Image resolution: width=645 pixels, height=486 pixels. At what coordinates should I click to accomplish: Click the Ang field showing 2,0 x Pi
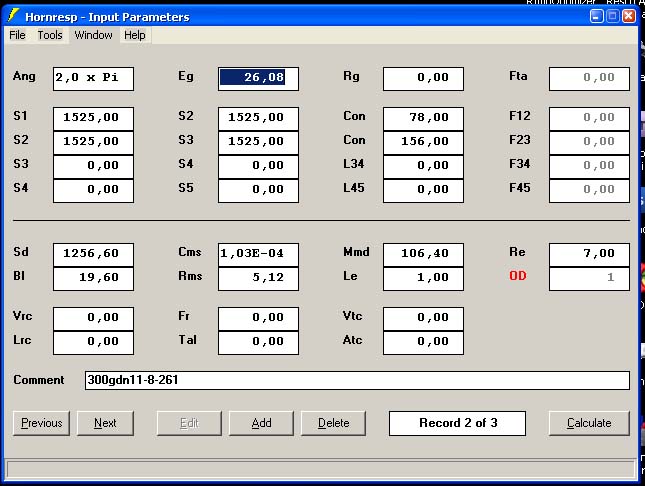93,78
